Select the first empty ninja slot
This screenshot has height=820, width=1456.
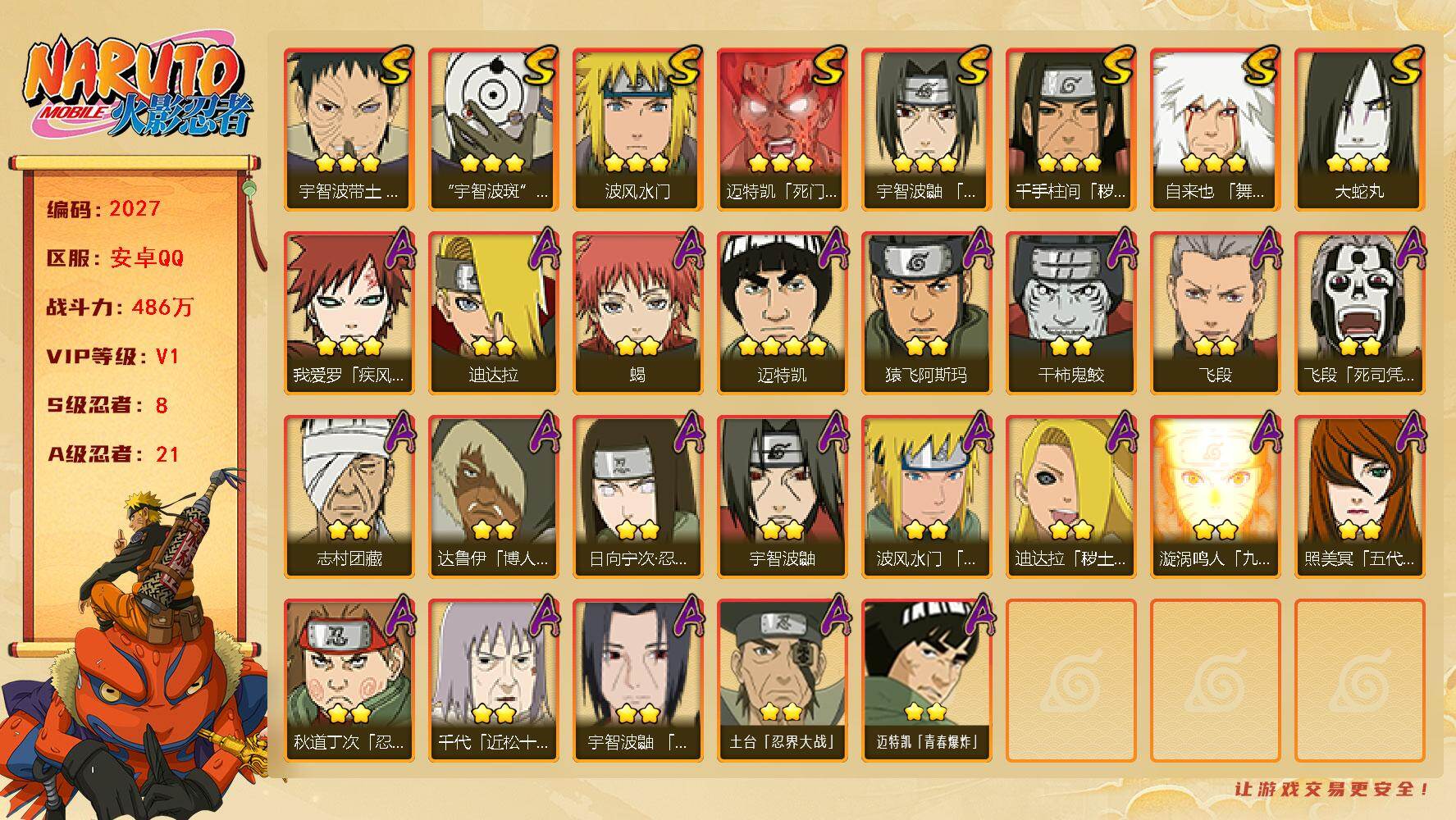(x=1070, y=681)
